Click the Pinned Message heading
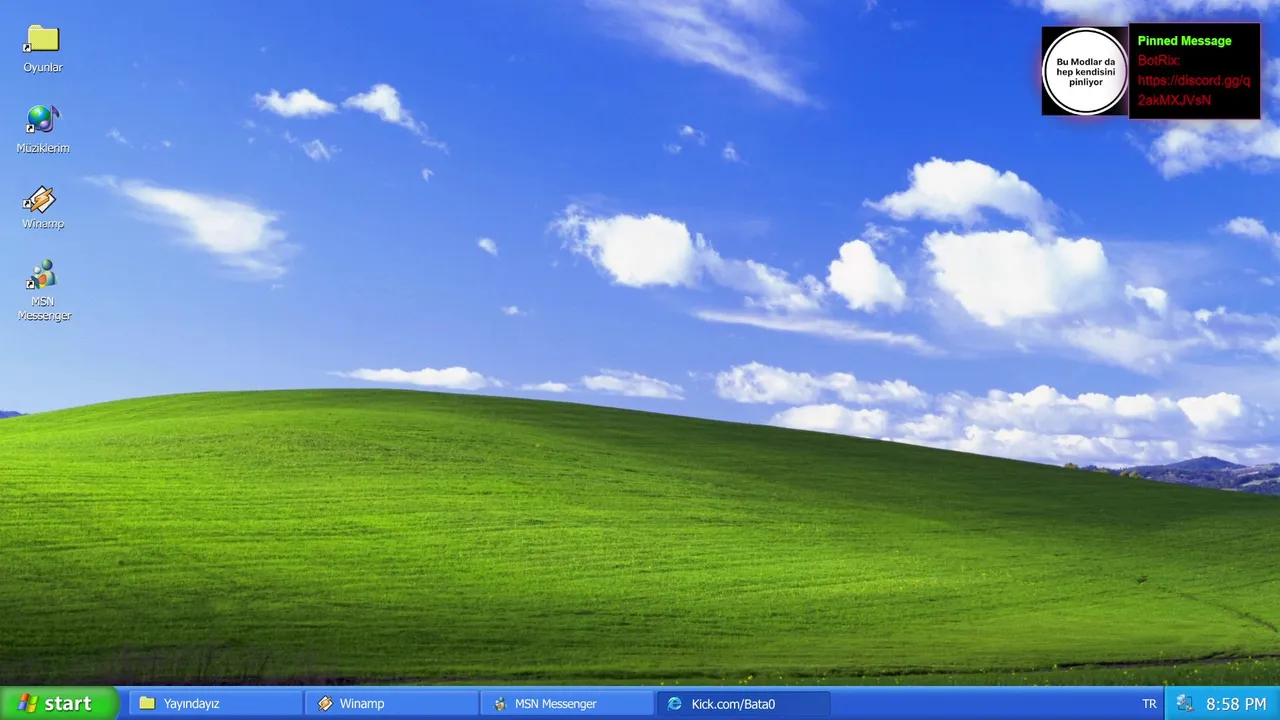 (1184, 41)
